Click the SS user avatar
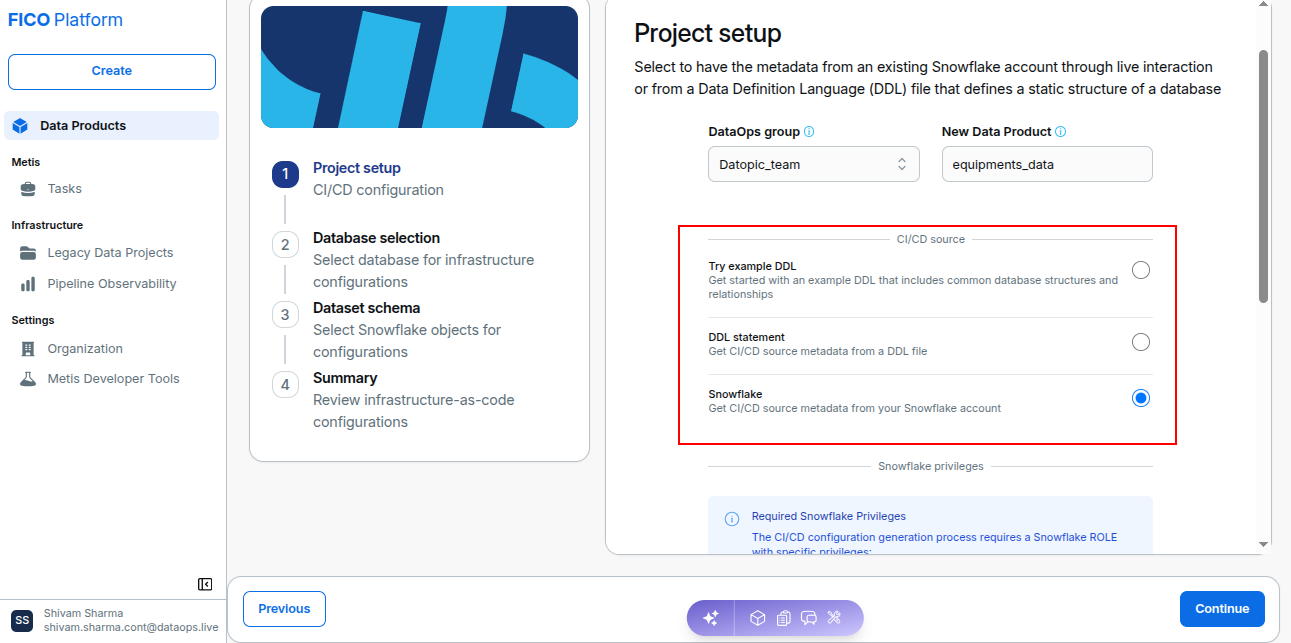The image size is (1291, 643). click(22, 620)
